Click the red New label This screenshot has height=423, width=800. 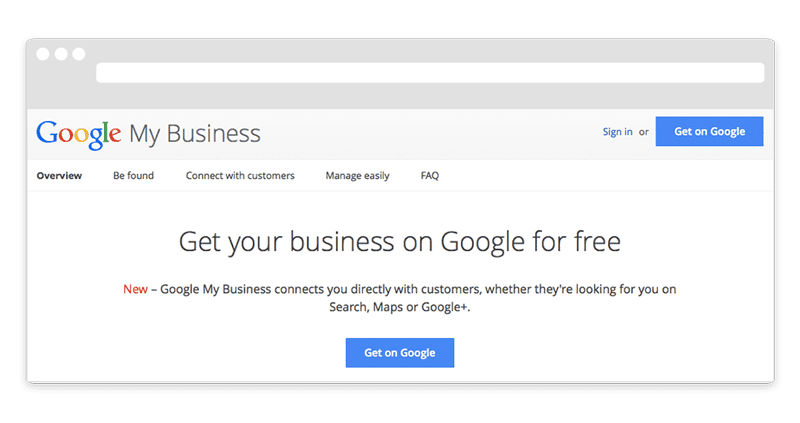[x=135, y=290]
